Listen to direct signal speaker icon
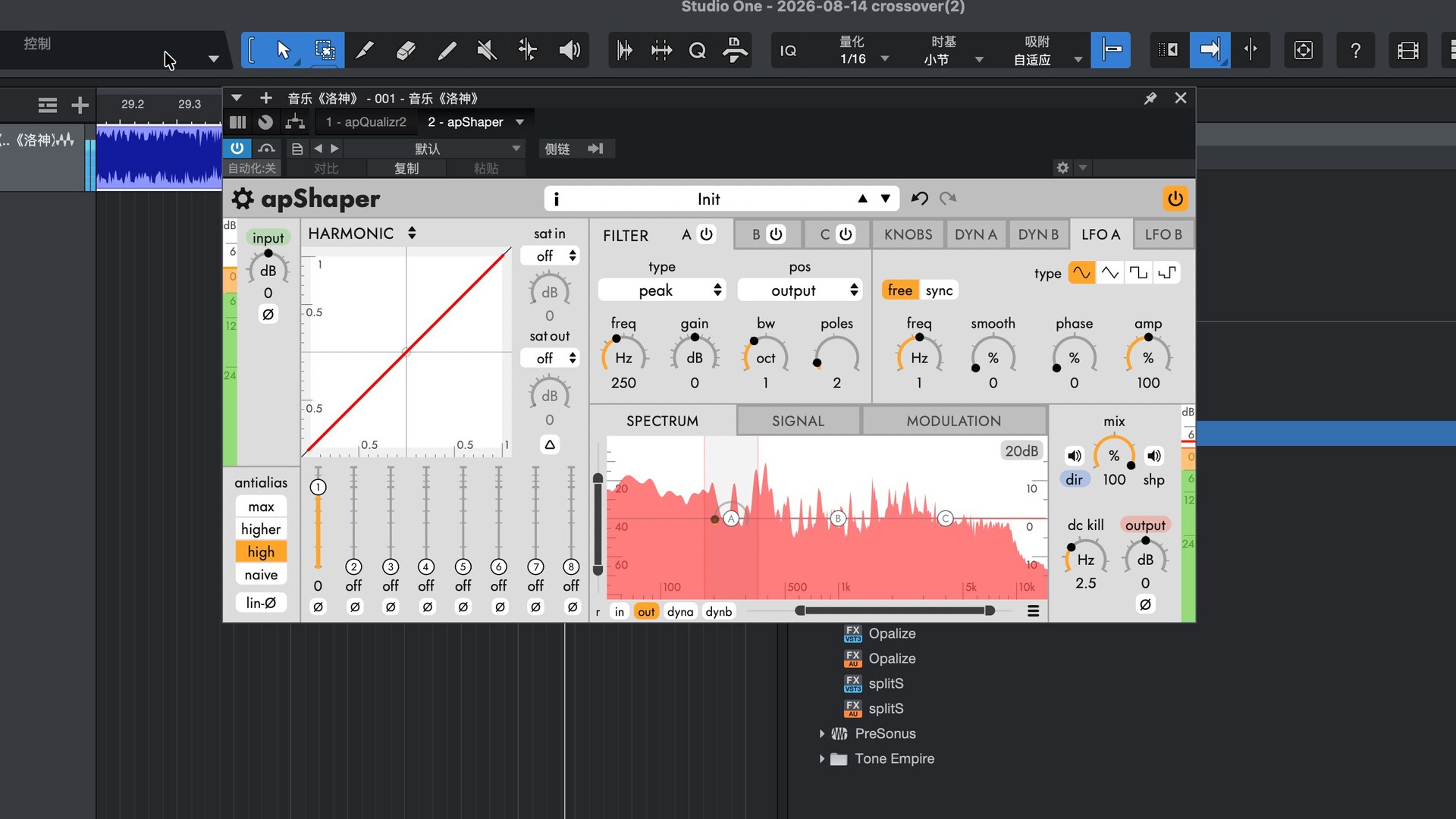This screenshot has width=1456, height=819. coord(1074,456)
